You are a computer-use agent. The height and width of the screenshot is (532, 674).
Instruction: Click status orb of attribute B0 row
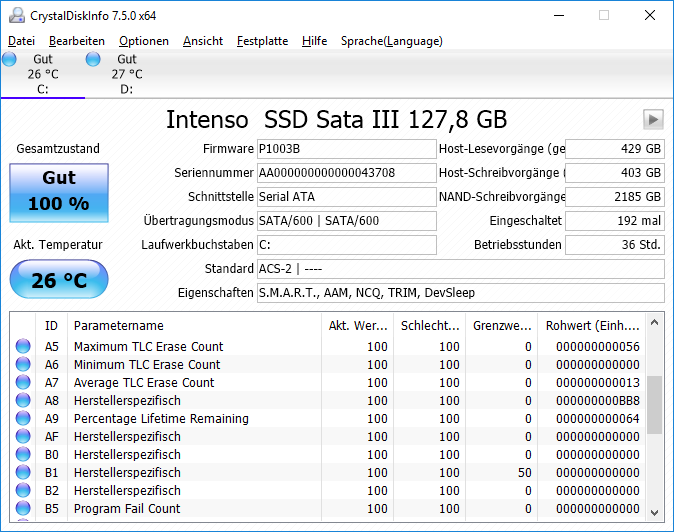click(x=23, y=455)
